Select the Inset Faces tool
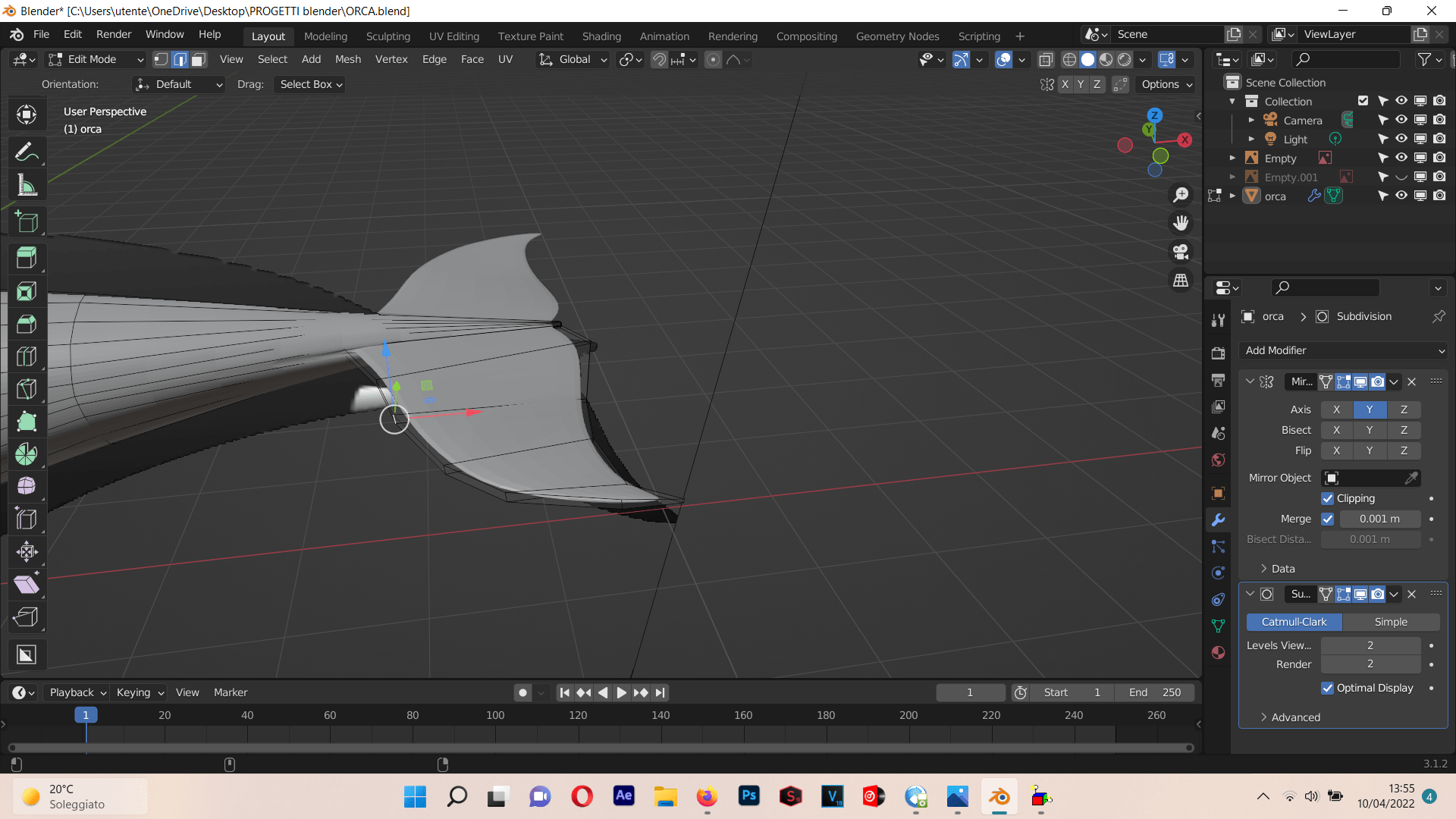Image resolution: width=1456 pixels, height=819 pixels. 27,291
